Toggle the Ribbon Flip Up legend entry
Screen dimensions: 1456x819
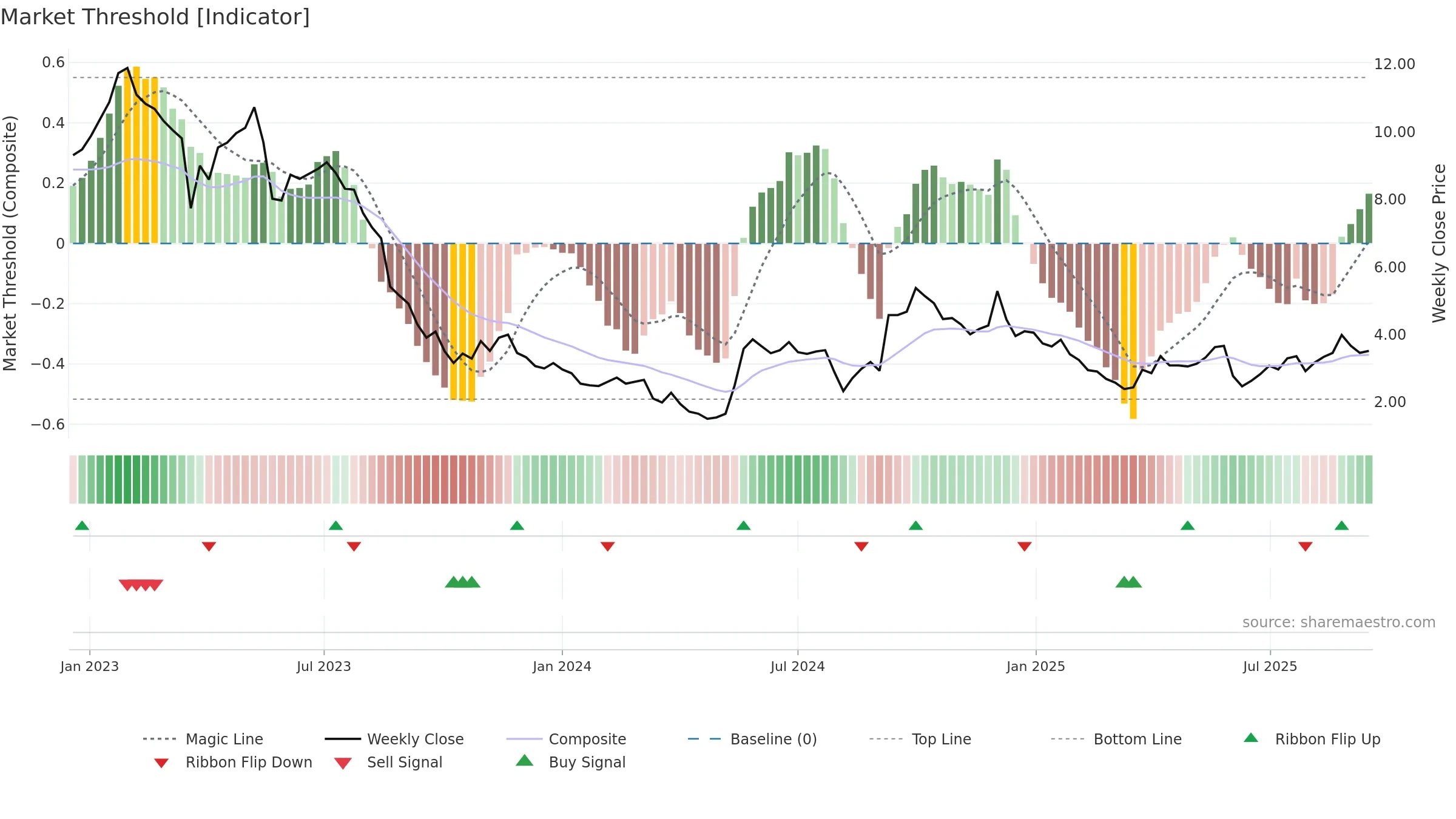pos(1312,739)
